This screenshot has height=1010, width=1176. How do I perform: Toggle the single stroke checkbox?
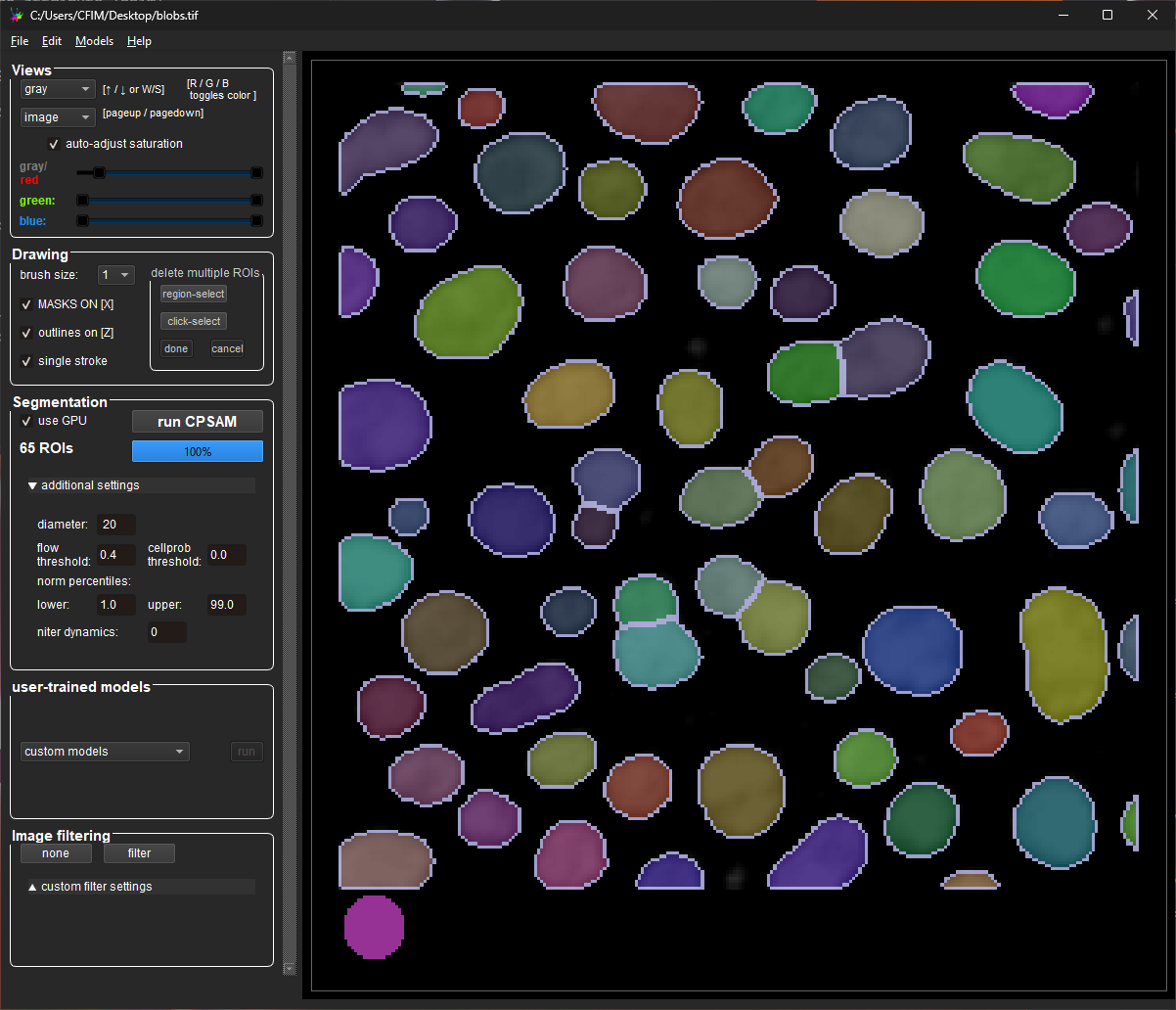click(27, 361)
